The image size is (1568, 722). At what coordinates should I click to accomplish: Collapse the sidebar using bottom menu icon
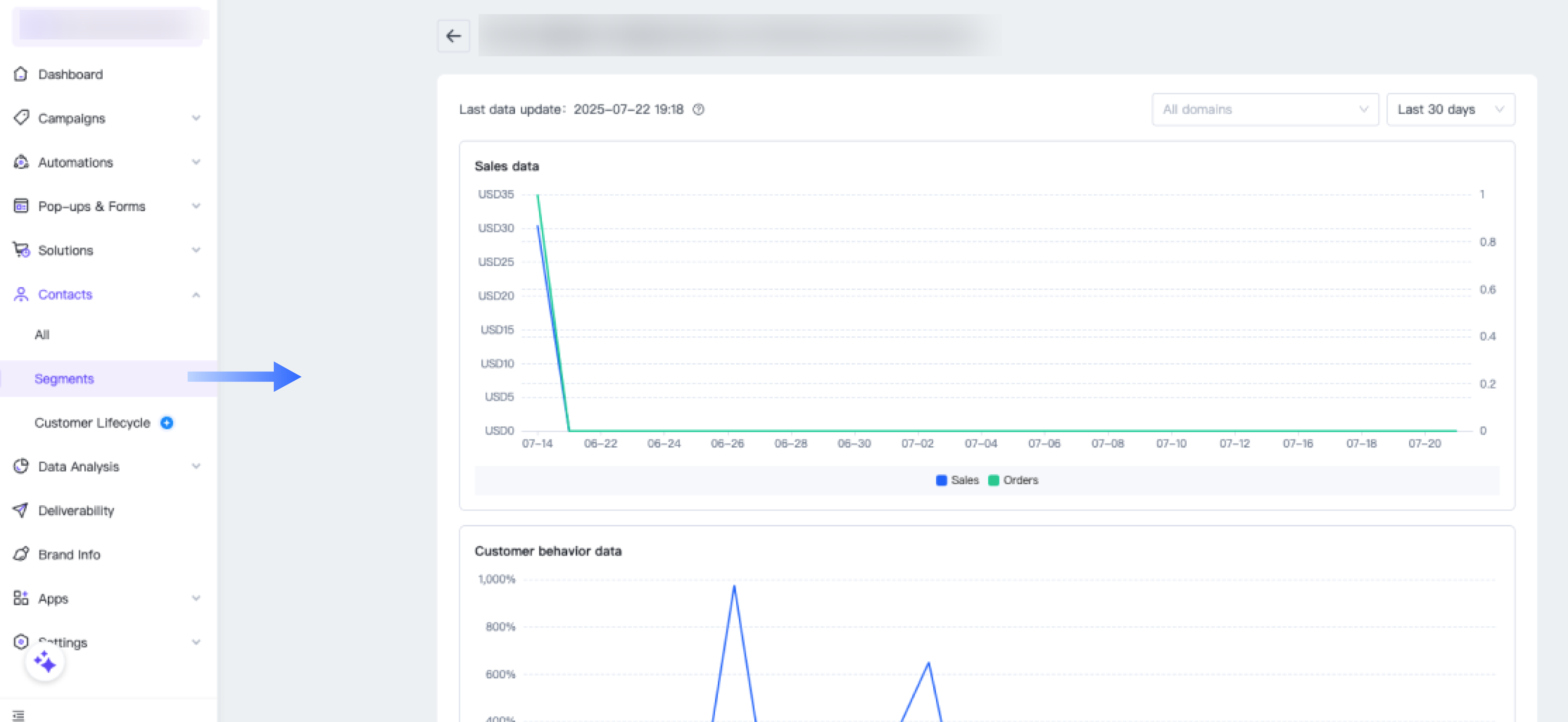click(x=18, y=715)
